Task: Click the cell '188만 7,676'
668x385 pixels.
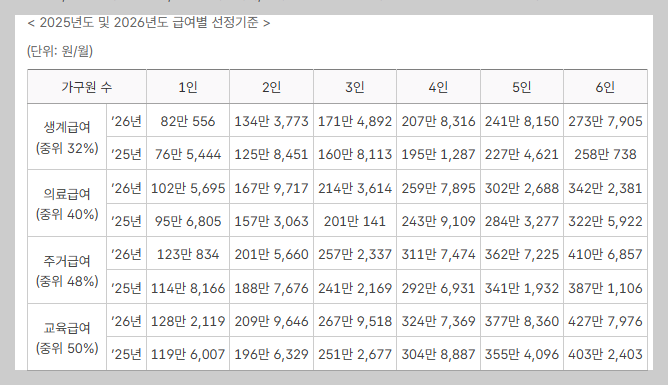Action: [x=271, y=288]
